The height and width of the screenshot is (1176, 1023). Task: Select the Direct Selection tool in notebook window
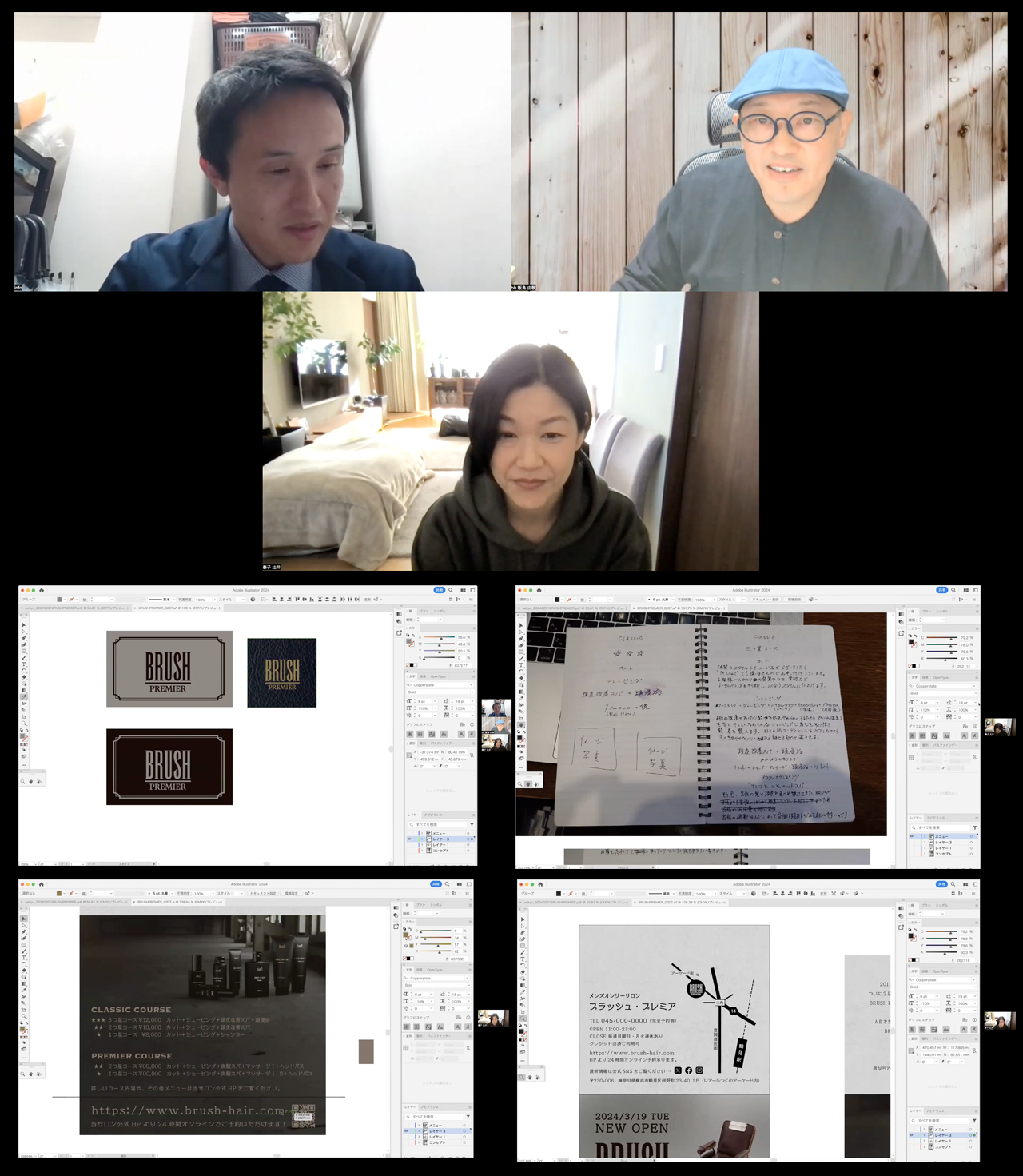point(521,632)
